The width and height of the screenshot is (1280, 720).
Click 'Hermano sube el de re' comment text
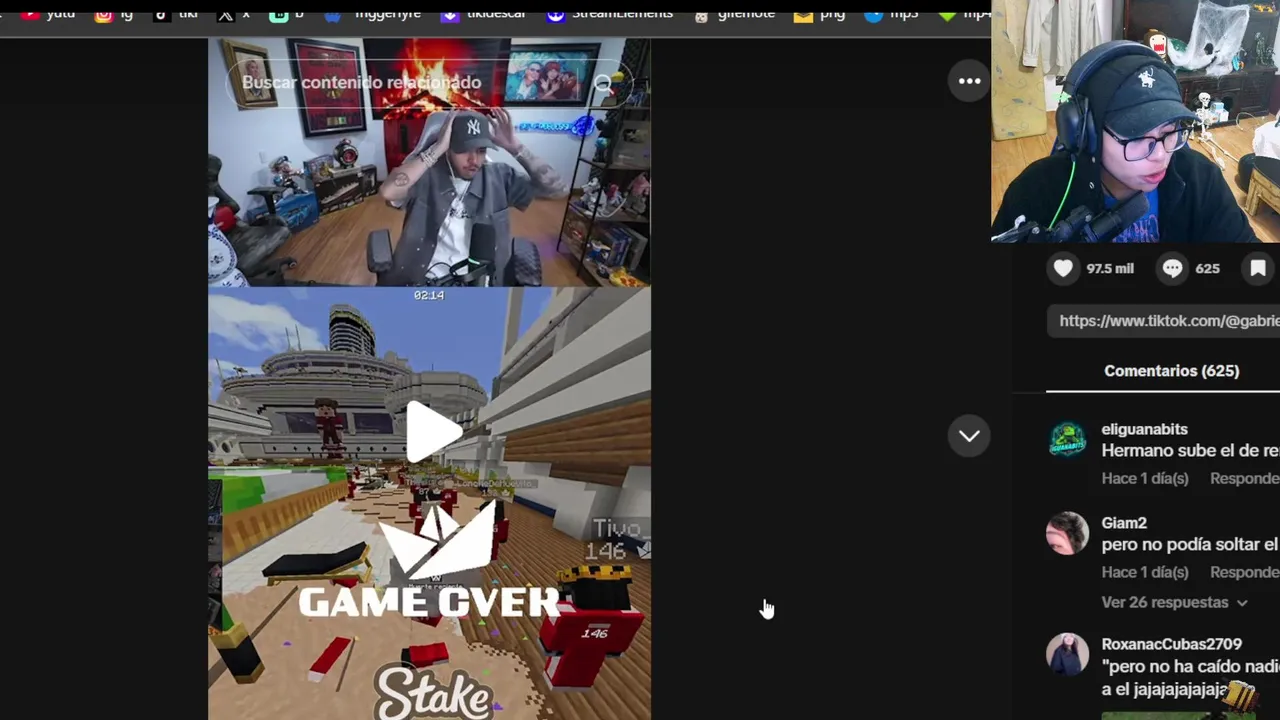1190,451
